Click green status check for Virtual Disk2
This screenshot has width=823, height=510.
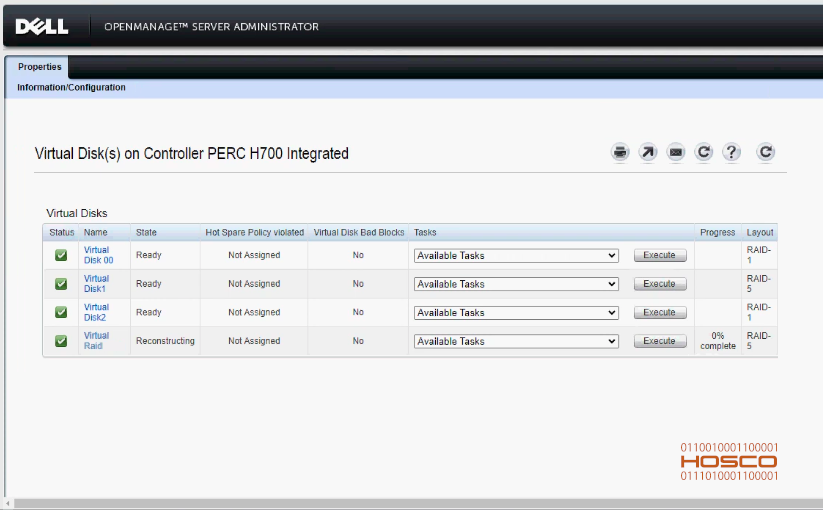(x=61, y=312)
